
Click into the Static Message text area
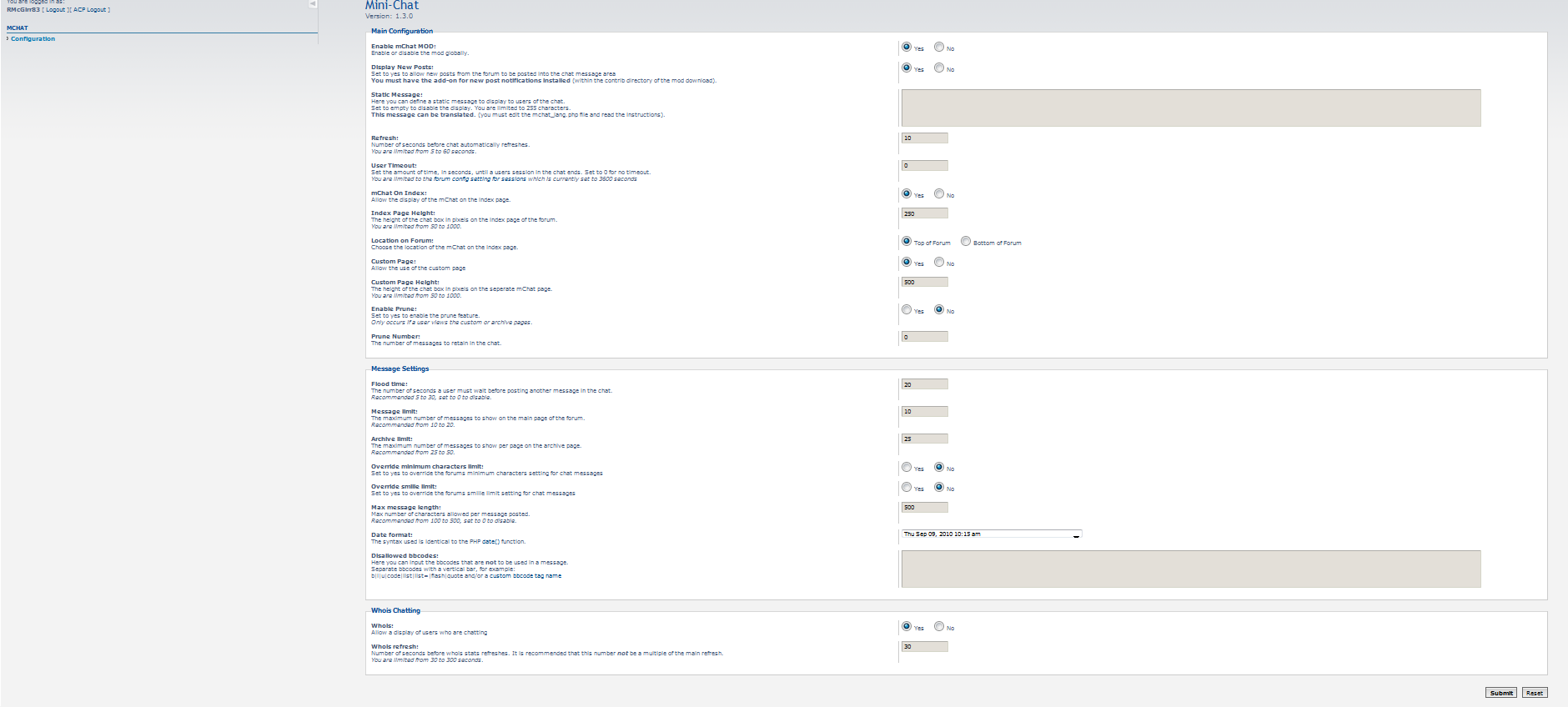1190,108
